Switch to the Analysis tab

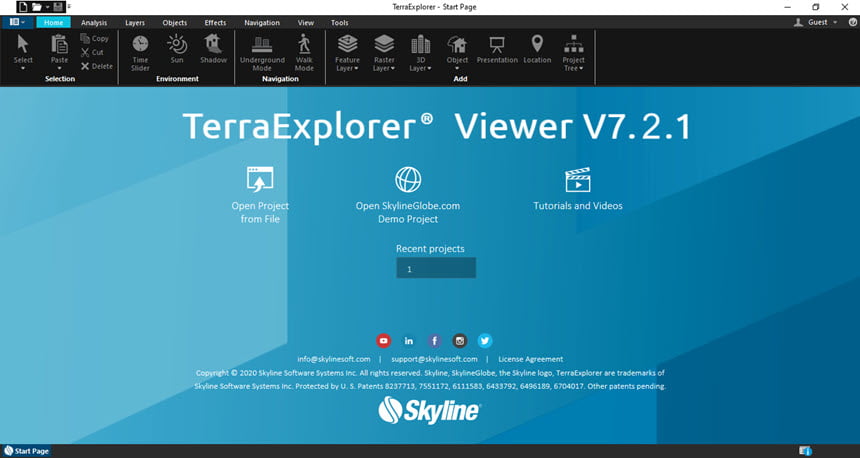(x=94, y=22)
